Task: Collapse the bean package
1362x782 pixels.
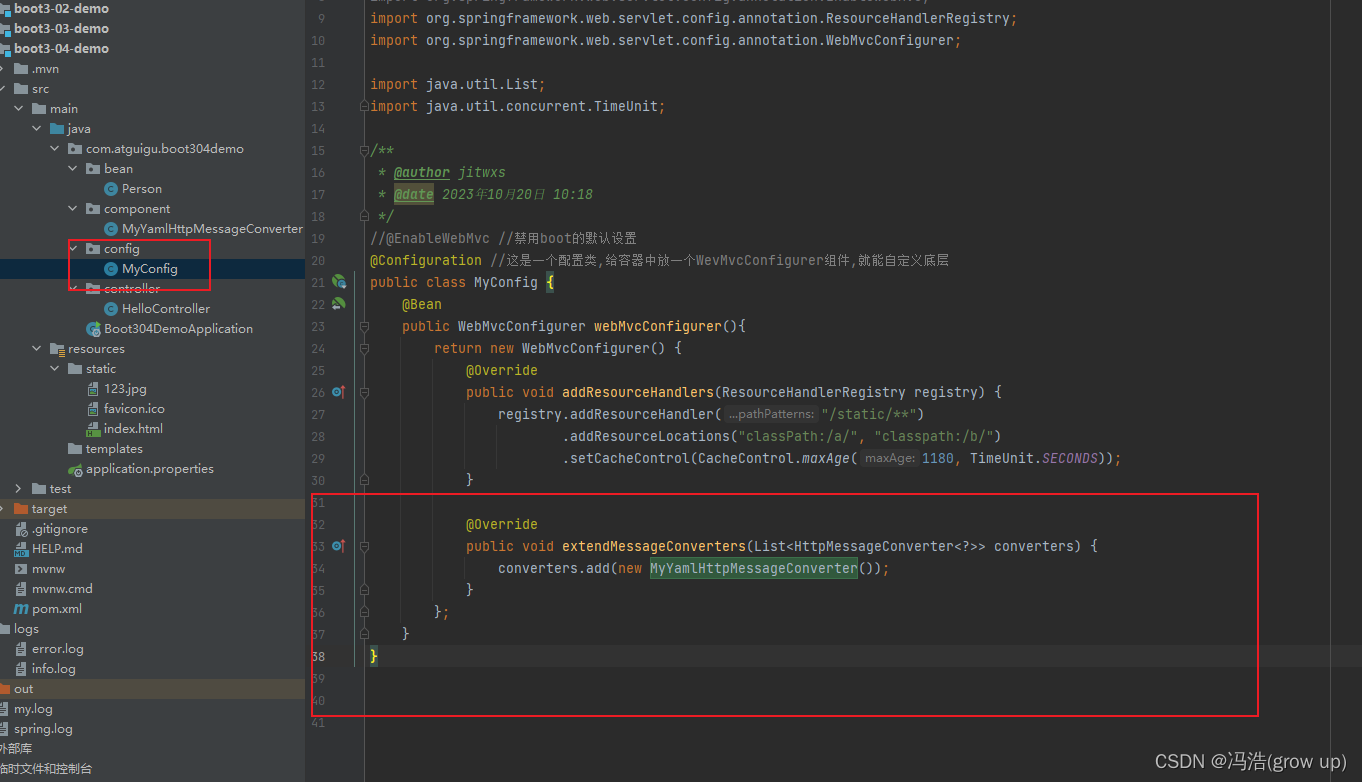Action: 73,169
